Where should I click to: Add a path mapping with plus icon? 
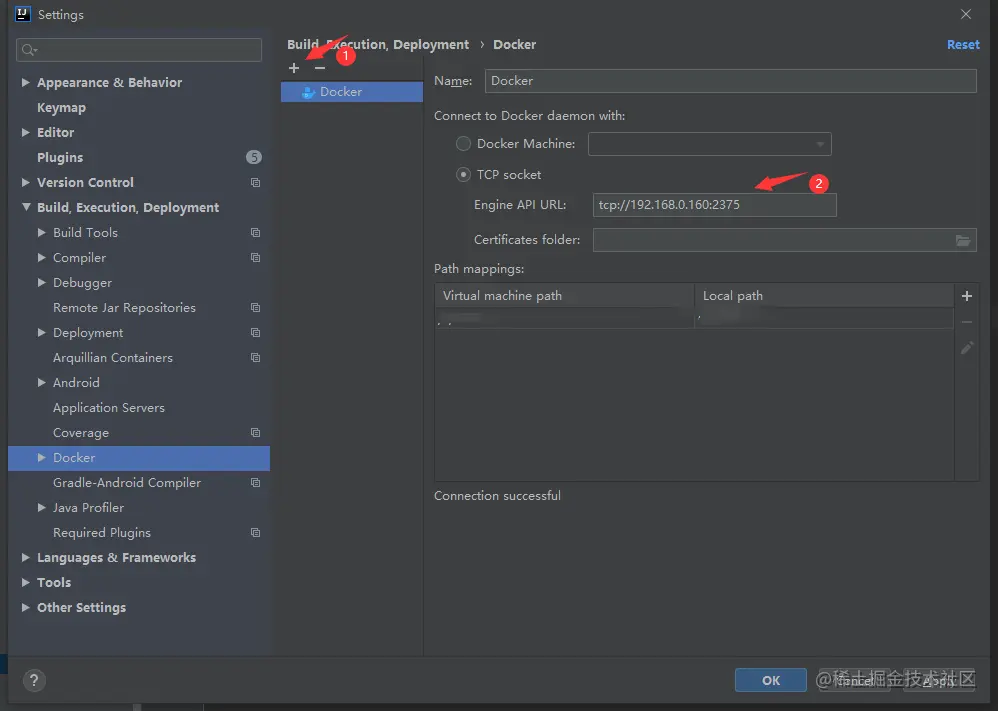click(x=967, y=296)
